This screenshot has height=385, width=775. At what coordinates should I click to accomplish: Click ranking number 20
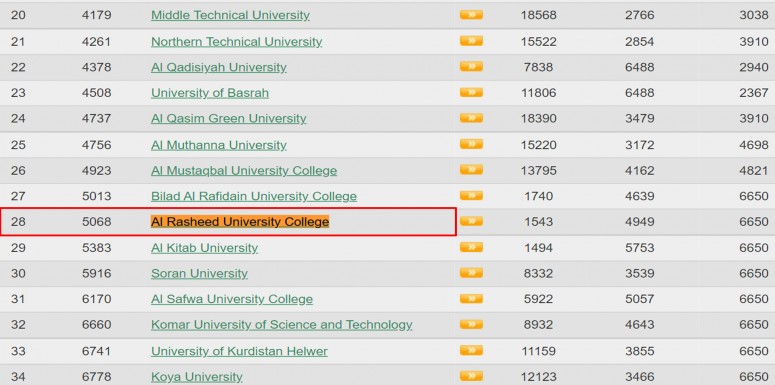point(18,15)
